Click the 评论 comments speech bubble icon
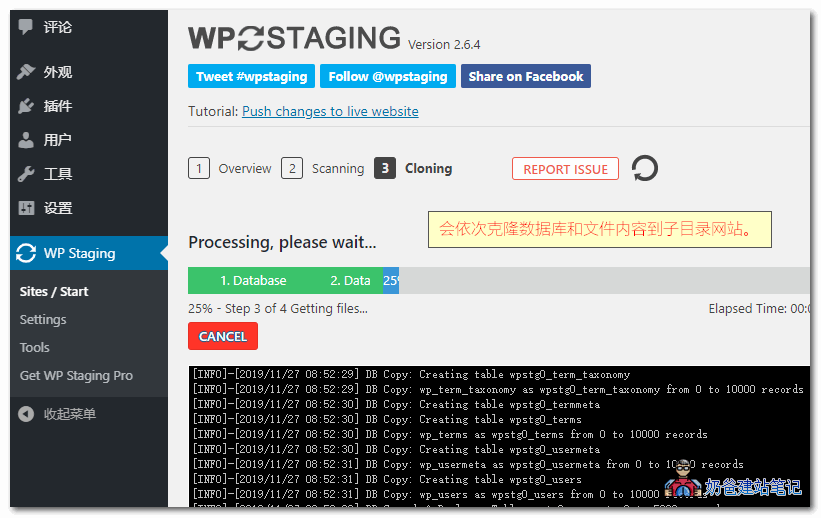This screenshot has height=518, width=821. [25, 26]
